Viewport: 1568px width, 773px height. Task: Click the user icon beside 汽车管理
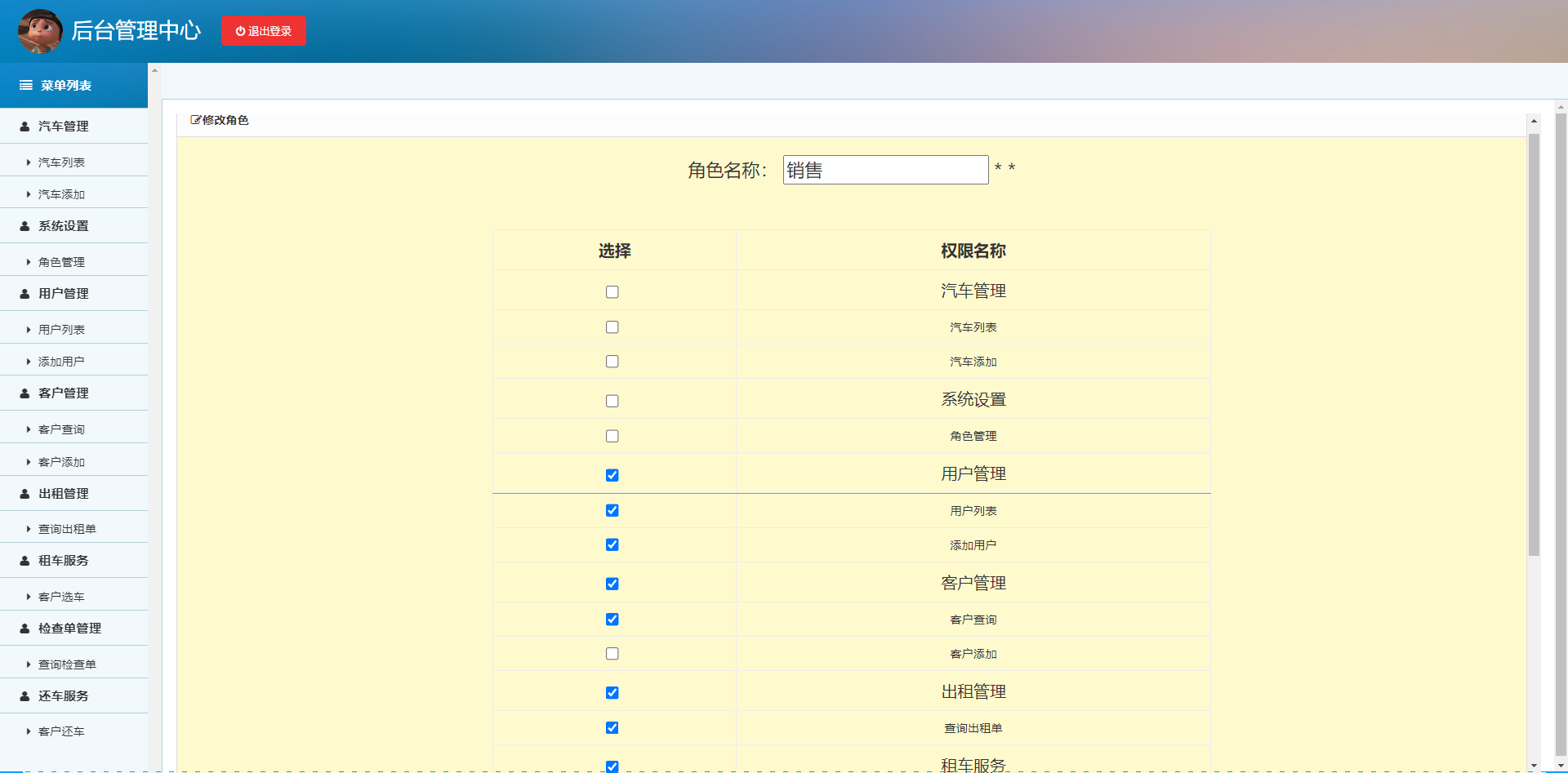pos(22,127)
